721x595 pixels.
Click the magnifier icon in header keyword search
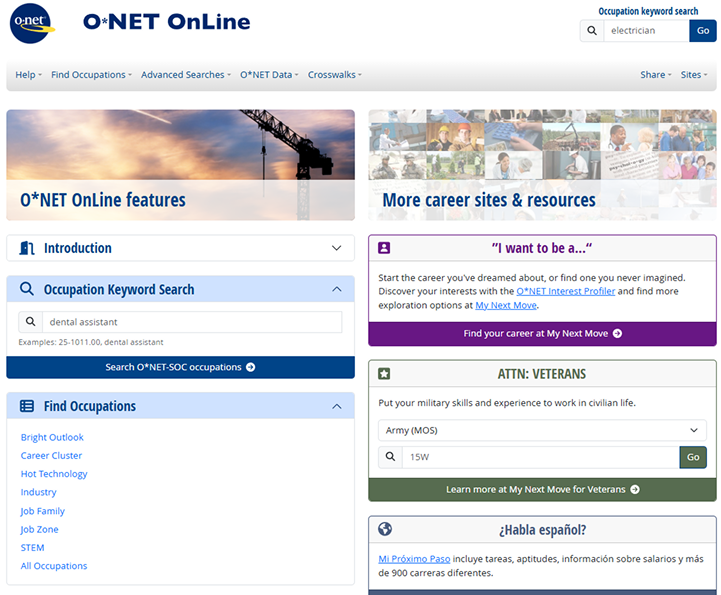click(x=592, y=31)
